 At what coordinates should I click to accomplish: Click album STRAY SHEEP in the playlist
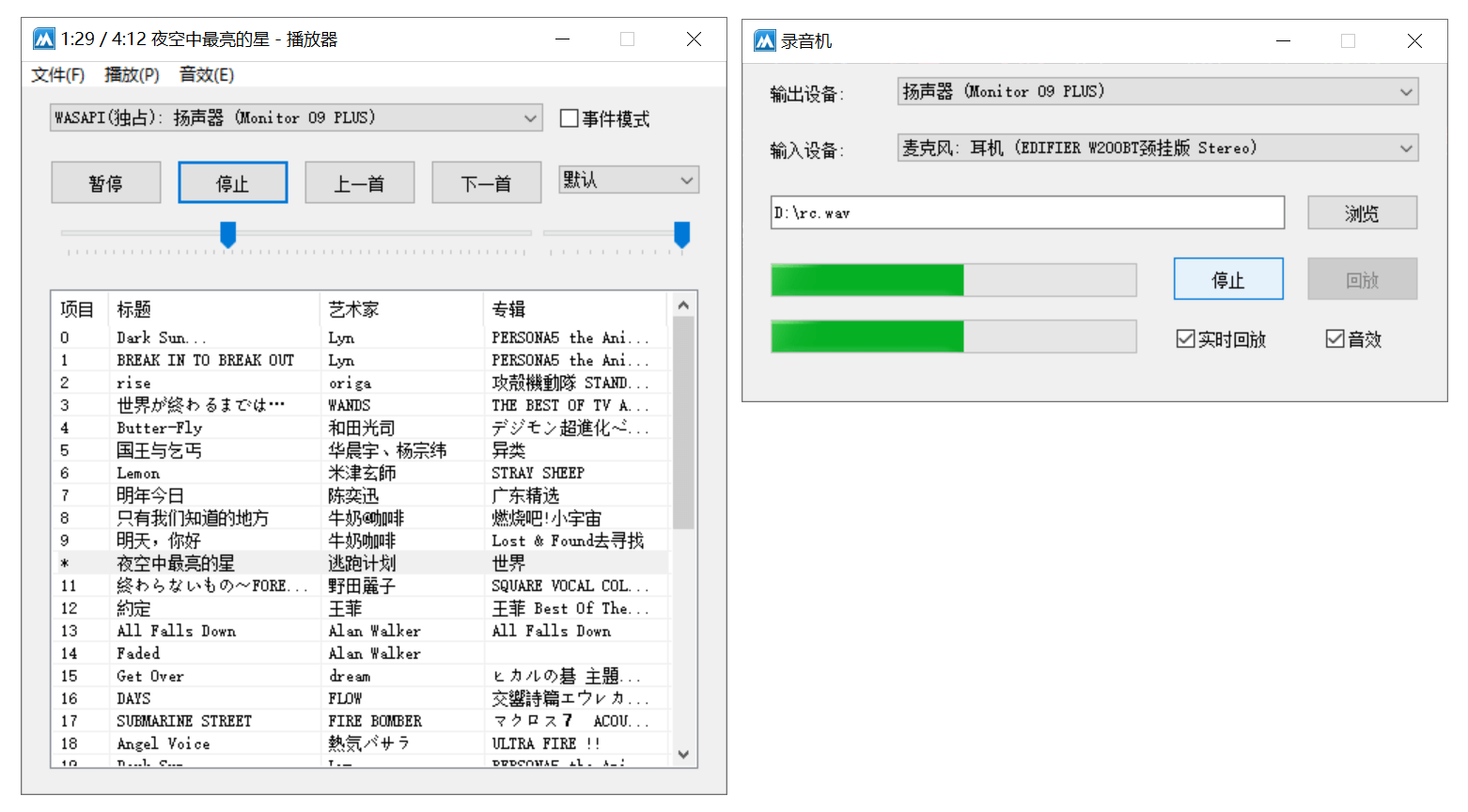pos(538,473)
